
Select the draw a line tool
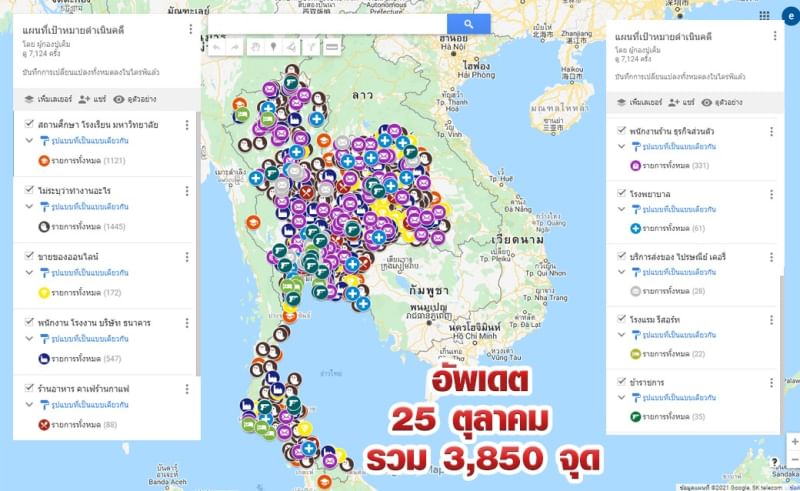pos(291,47)
